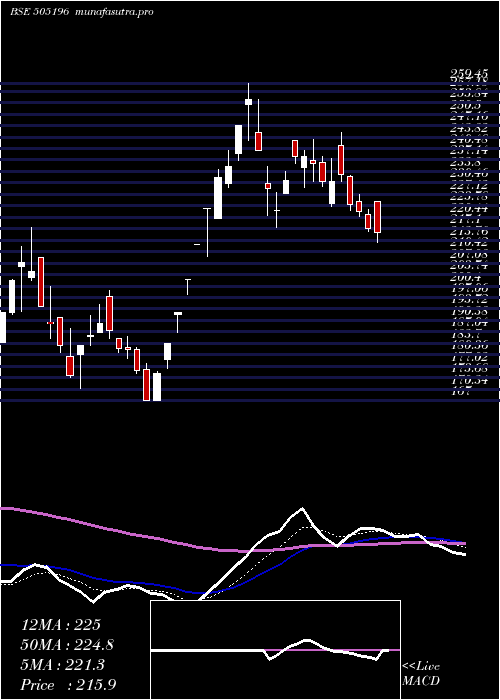The image size is (500, 700).
Task: Click the 183.7 price axis label
Action: point(466,334)
